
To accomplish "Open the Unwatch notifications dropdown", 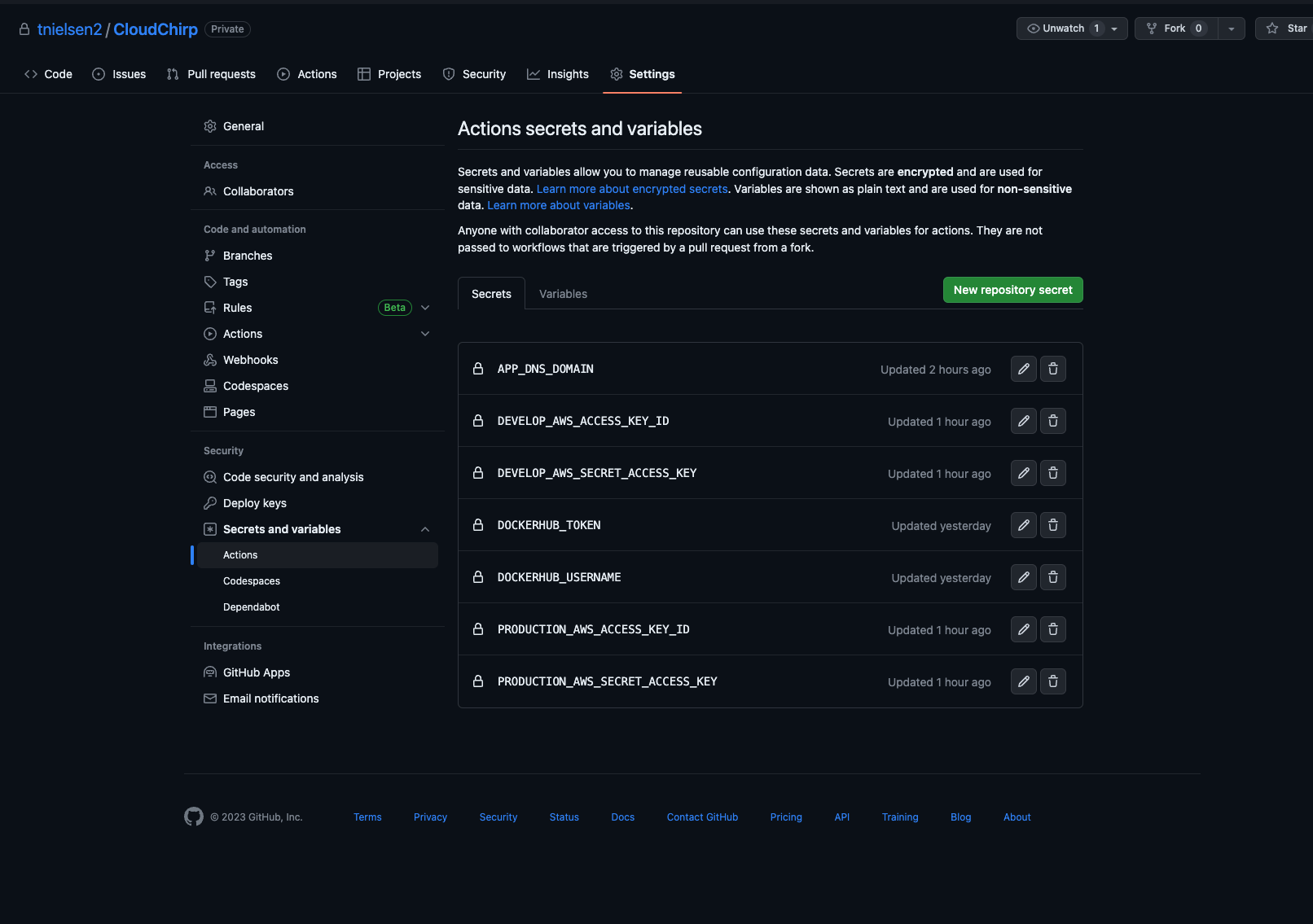I will point(1072,28).
